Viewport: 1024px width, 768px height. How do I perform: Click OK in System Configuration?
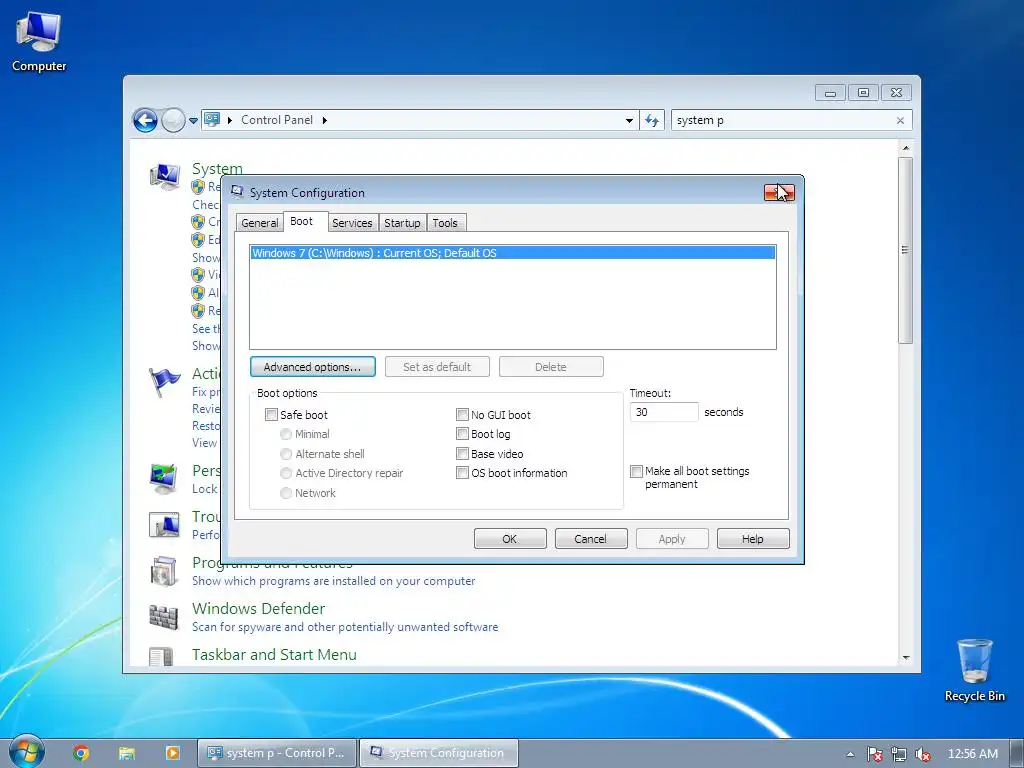point(510,539)
